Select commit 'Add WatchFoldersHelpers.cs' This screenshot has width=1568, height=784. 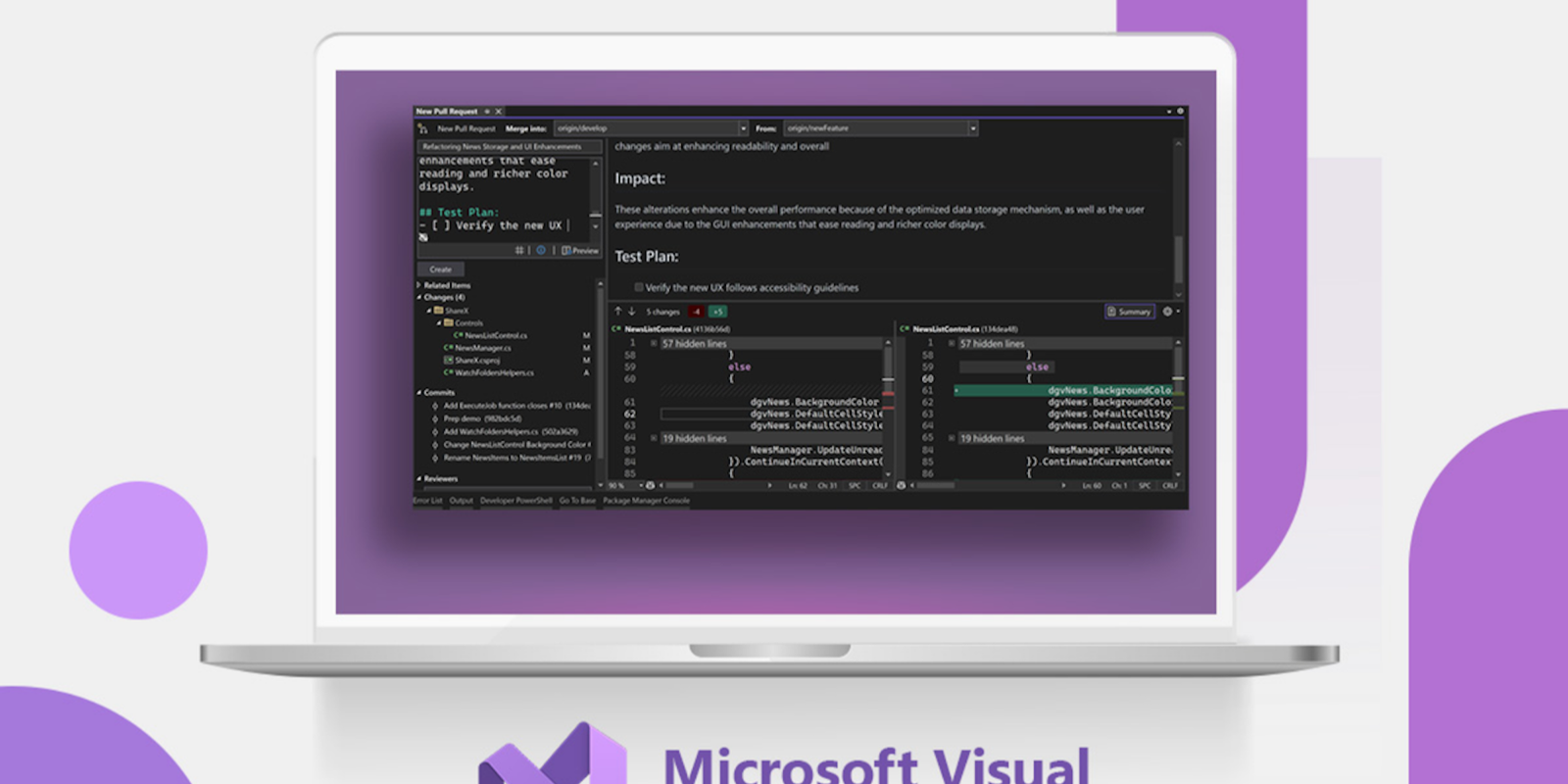point(511,431)
